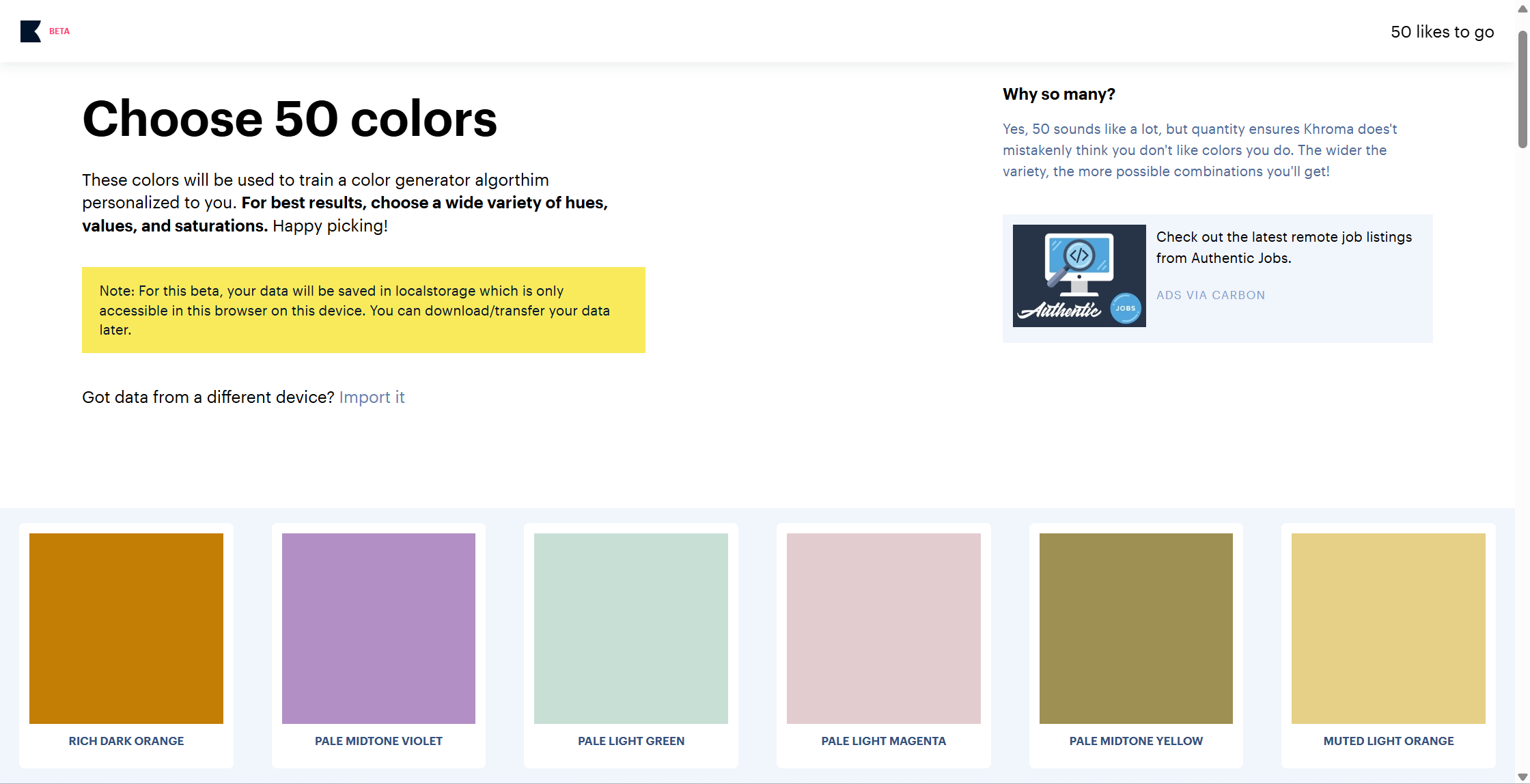Click the RICH DARK ORANGE label
Viewport: 1530px width, 784px height.
126,741
